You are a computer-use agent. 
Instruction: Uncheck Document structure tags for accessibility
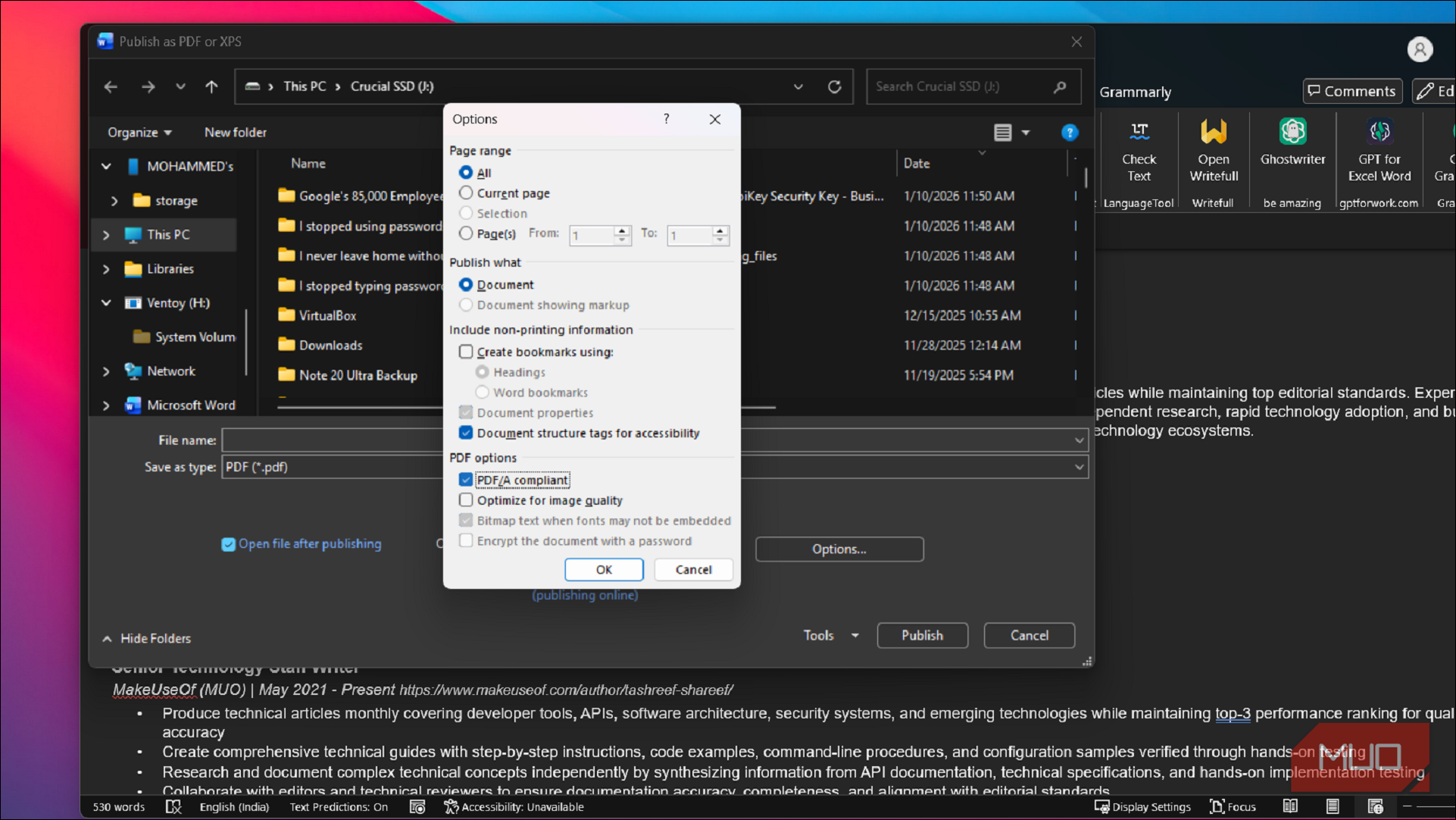point(466,433)
